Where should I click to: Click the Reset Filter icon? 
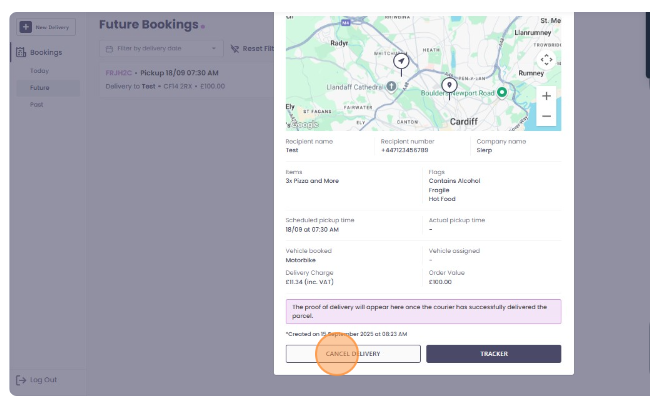[x=235, y=49]
